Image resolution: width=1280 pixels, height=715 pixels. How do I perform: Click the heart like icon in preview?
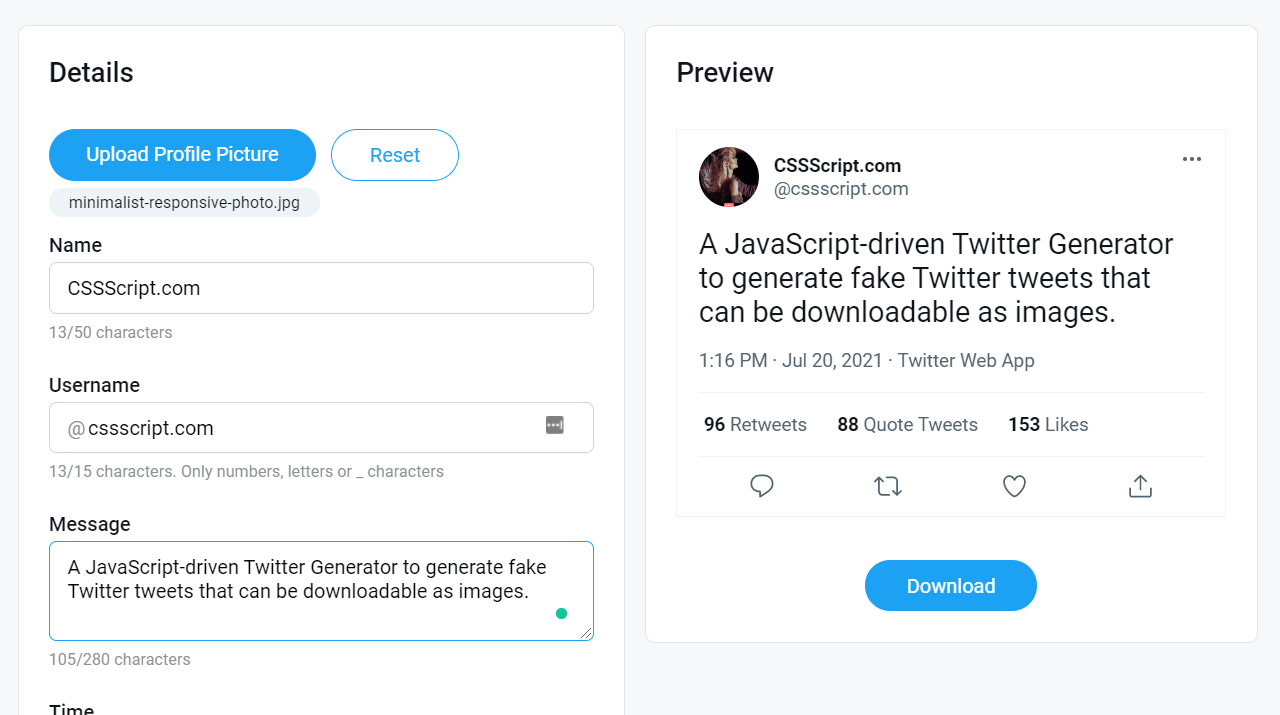1014,486
